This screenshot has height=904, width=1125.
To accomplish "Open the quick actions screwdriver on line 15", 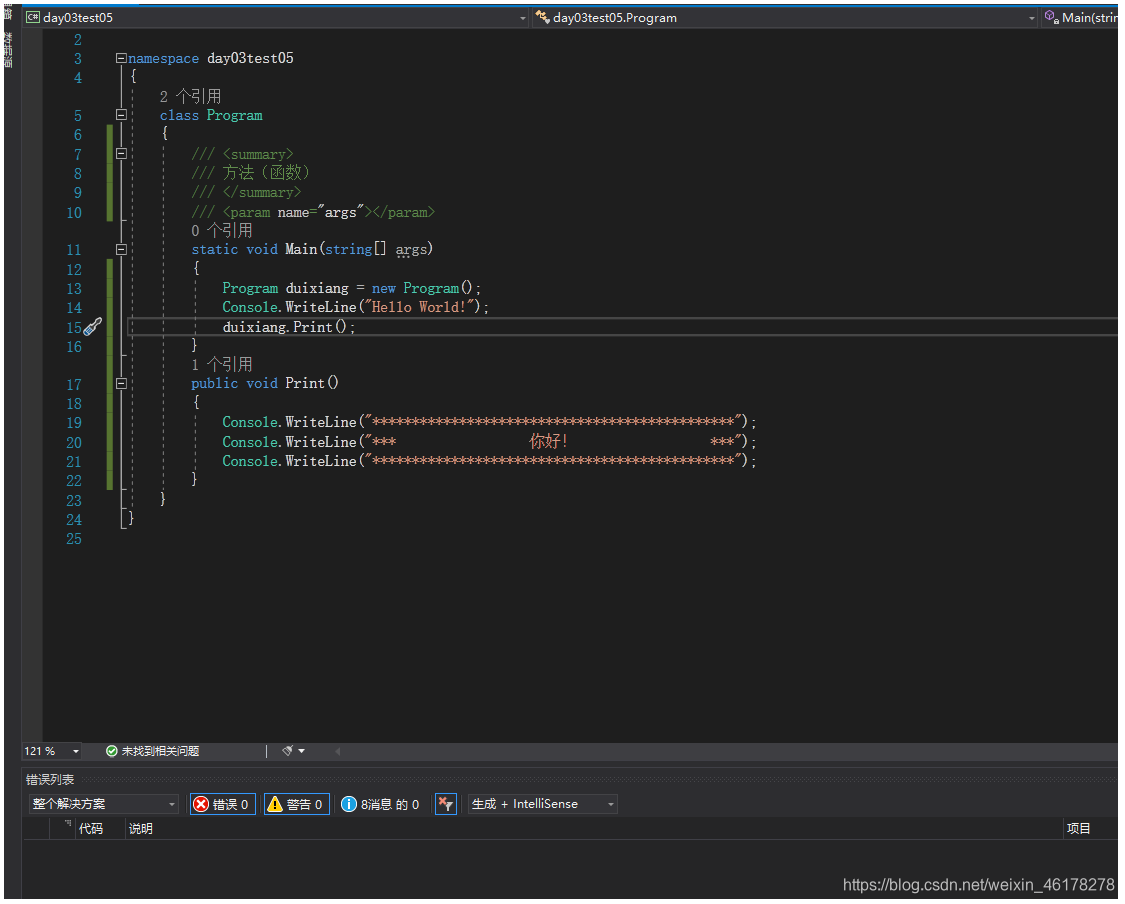I will pos(93,328).
